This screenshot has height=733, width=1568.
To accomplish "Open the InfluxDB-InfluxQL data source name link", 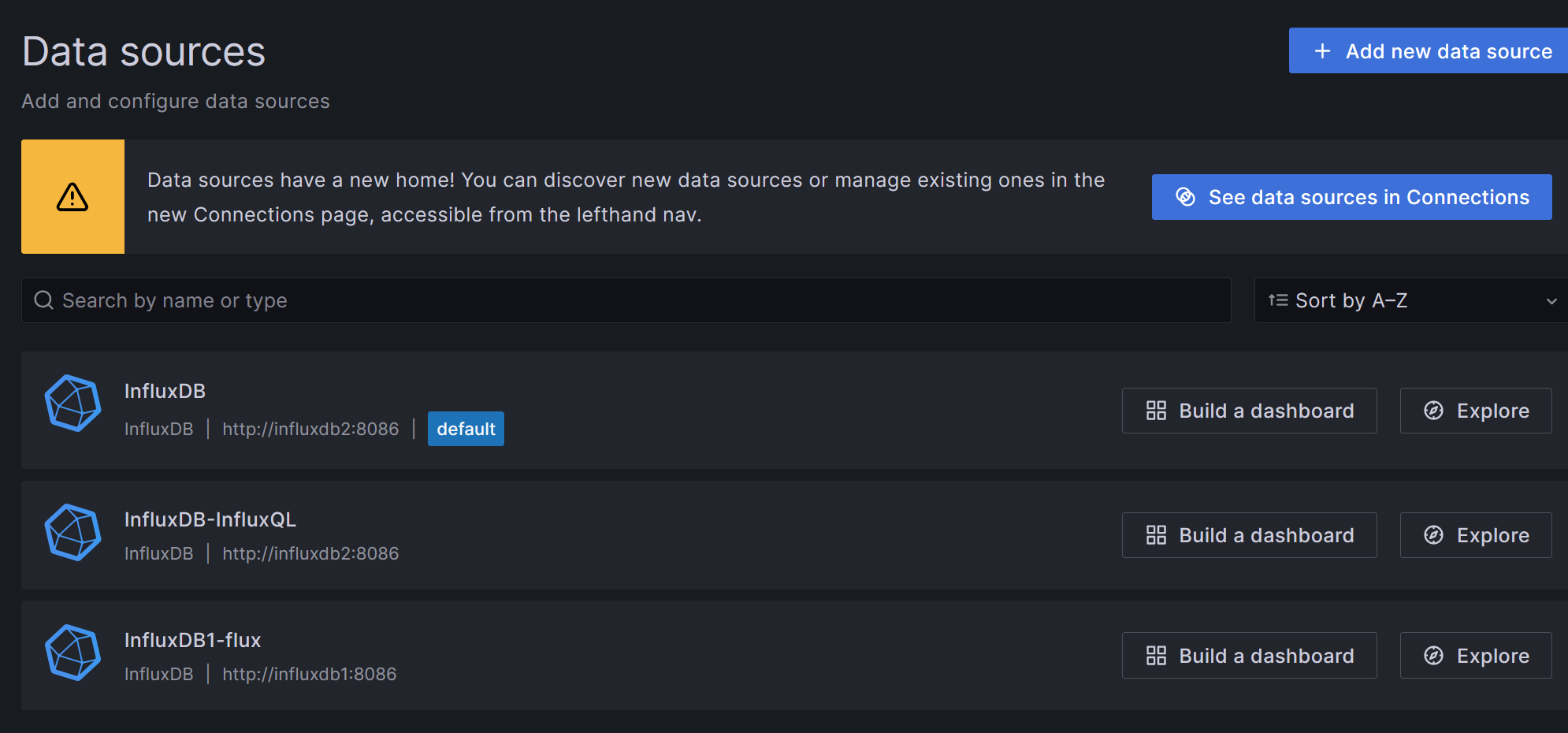I will (x=210, y=519).
